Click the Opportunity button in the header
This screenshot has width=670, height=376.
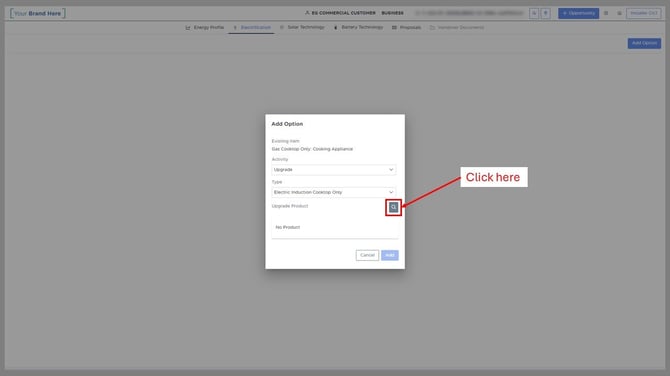coord(579,13)
